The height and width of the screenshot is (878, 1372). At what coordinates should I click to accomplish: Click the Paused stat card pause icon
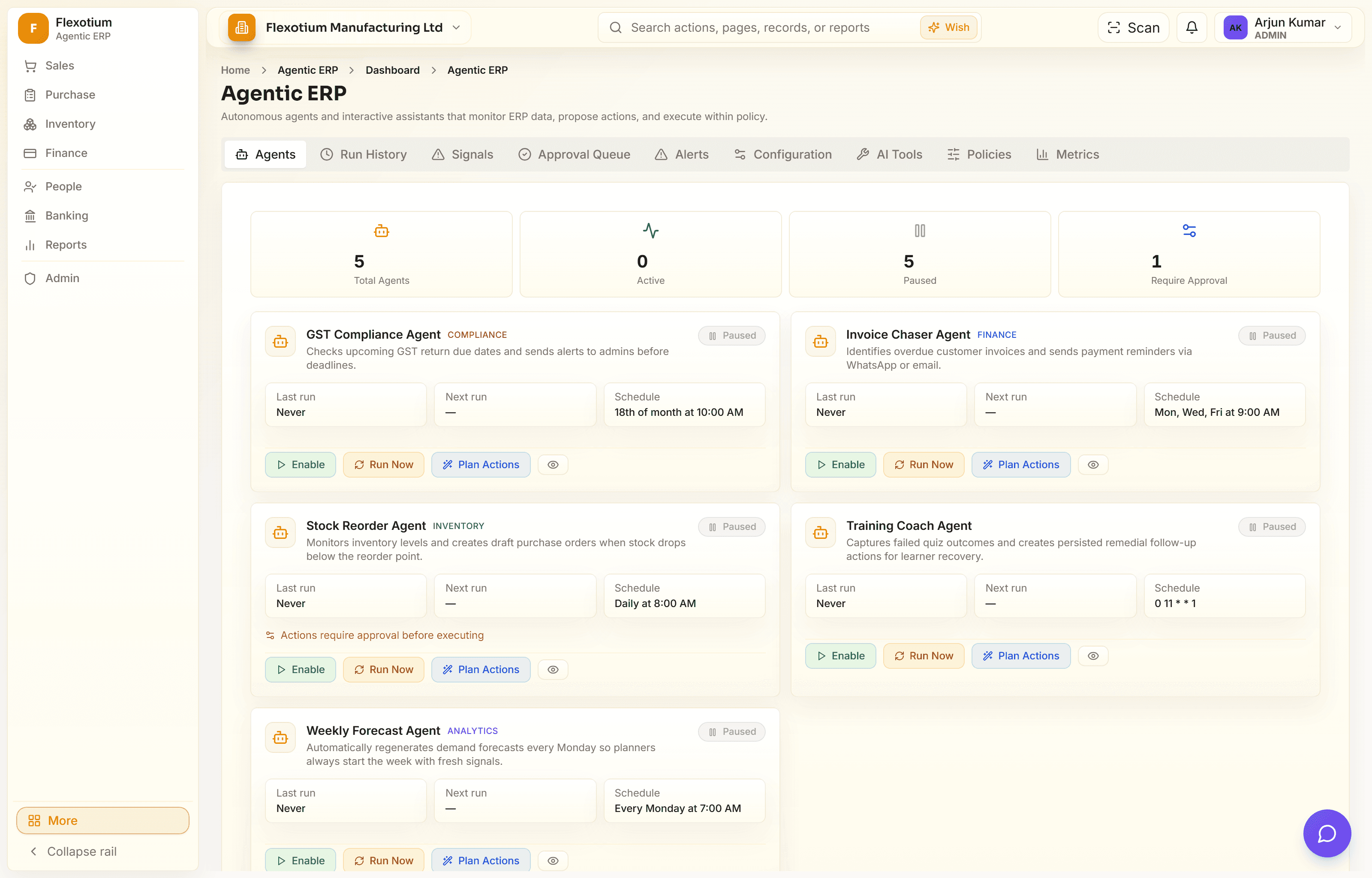pos(919,231)
